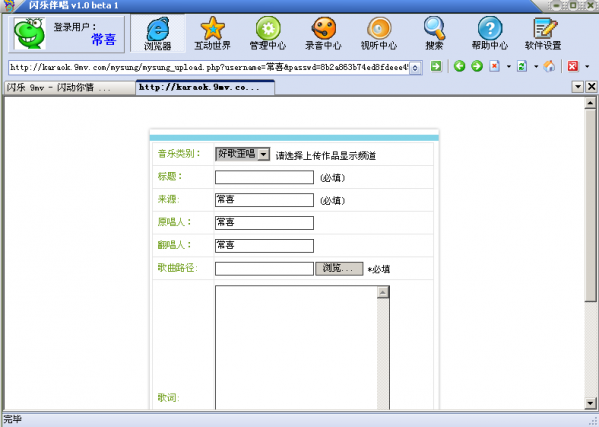Click the green Go arrow beside address bar

pyautogui.click(x=436, y=66)
